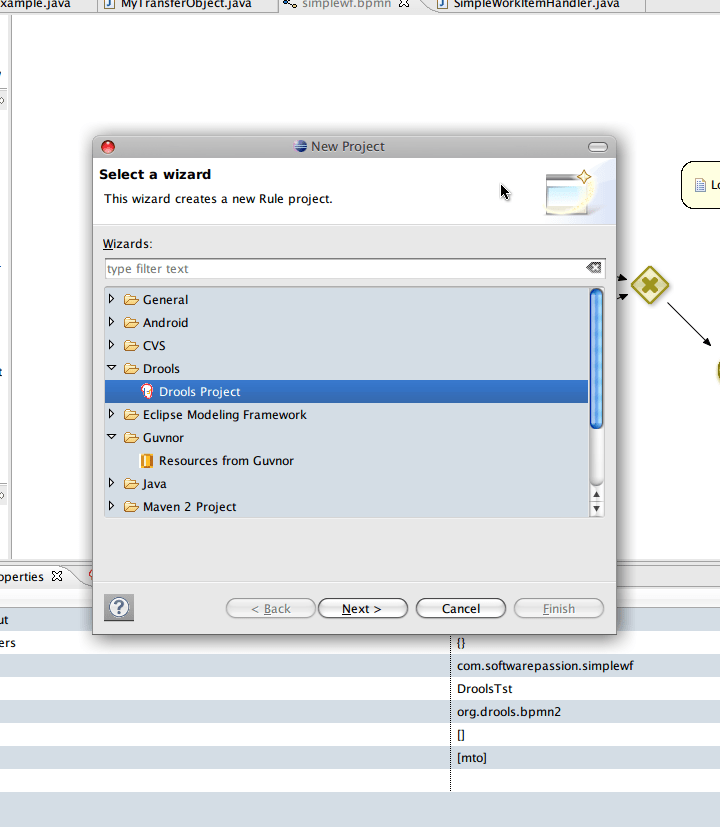Select the CVS tree row label
The image size is (720, 827).
tap(154, 345)
